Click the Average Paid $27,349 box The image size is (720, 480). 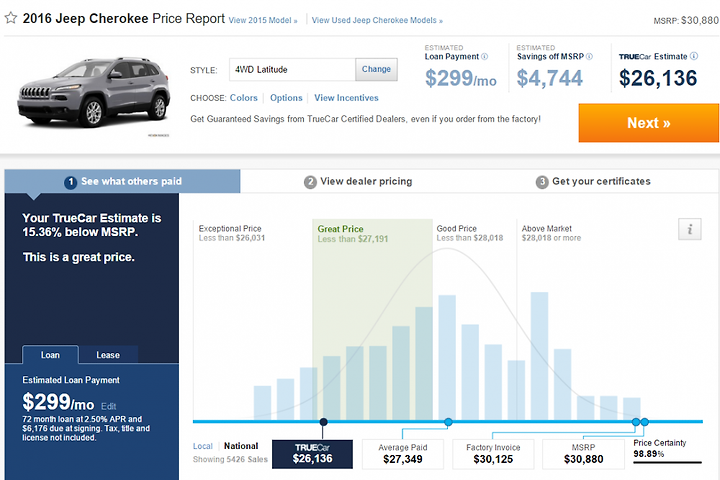click(403, 454)
